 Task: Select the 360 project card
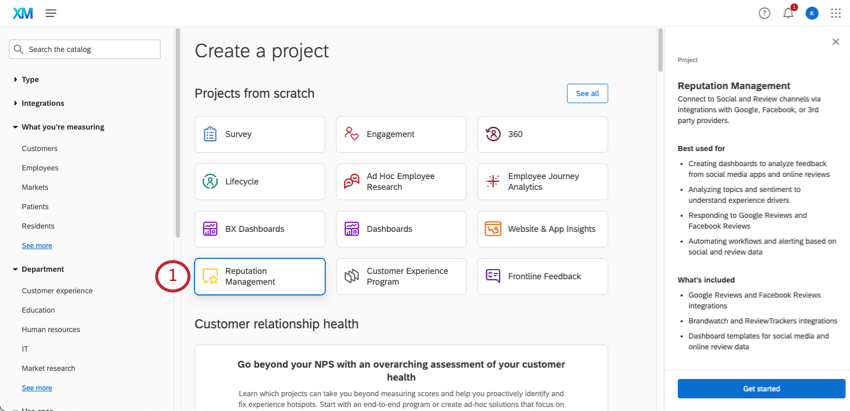coord(542,134)
